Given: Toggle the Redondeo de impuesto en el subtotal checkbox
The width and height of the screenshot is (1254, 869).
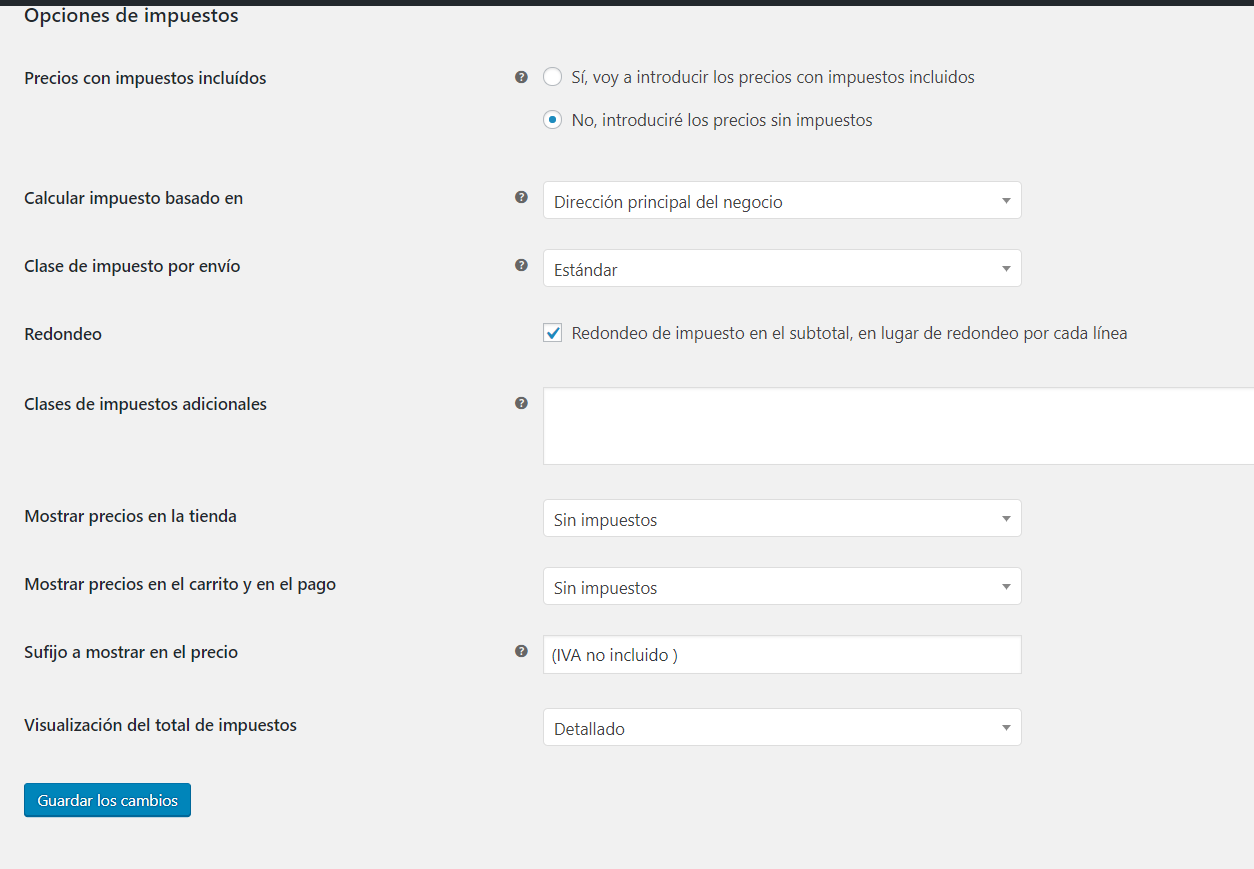Looking at the screenshot, I should click(x=552, y=333).
